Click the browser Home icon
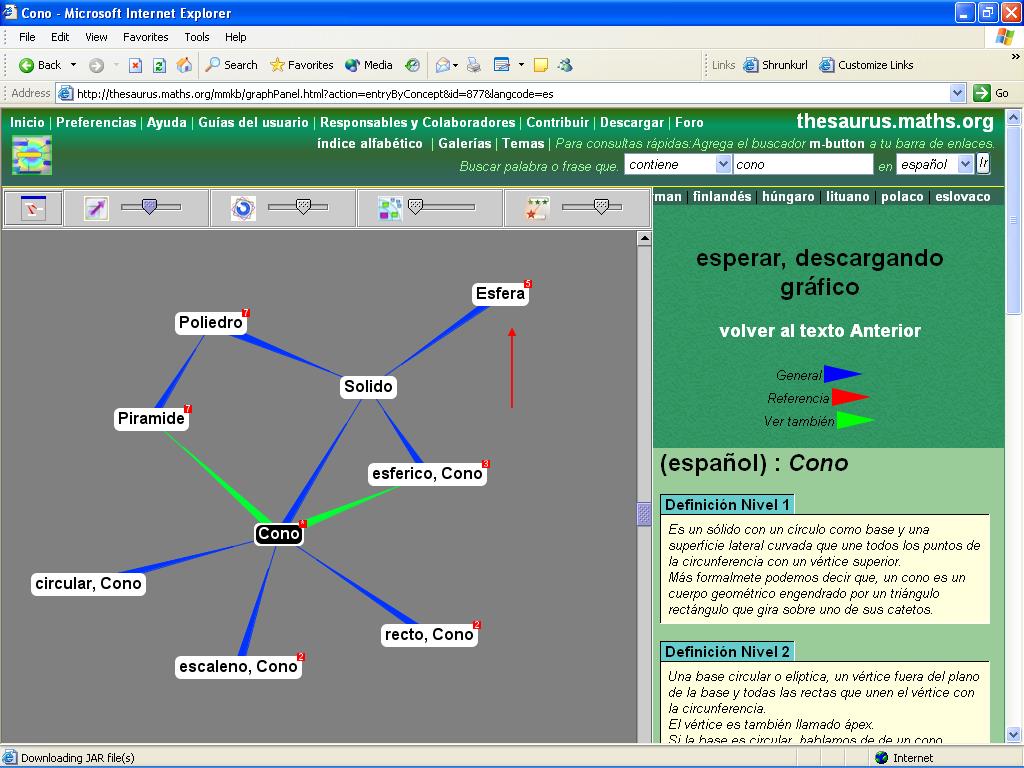This screenshot has width=1024, height=768. pyautogui.click(x=184, y=65)
